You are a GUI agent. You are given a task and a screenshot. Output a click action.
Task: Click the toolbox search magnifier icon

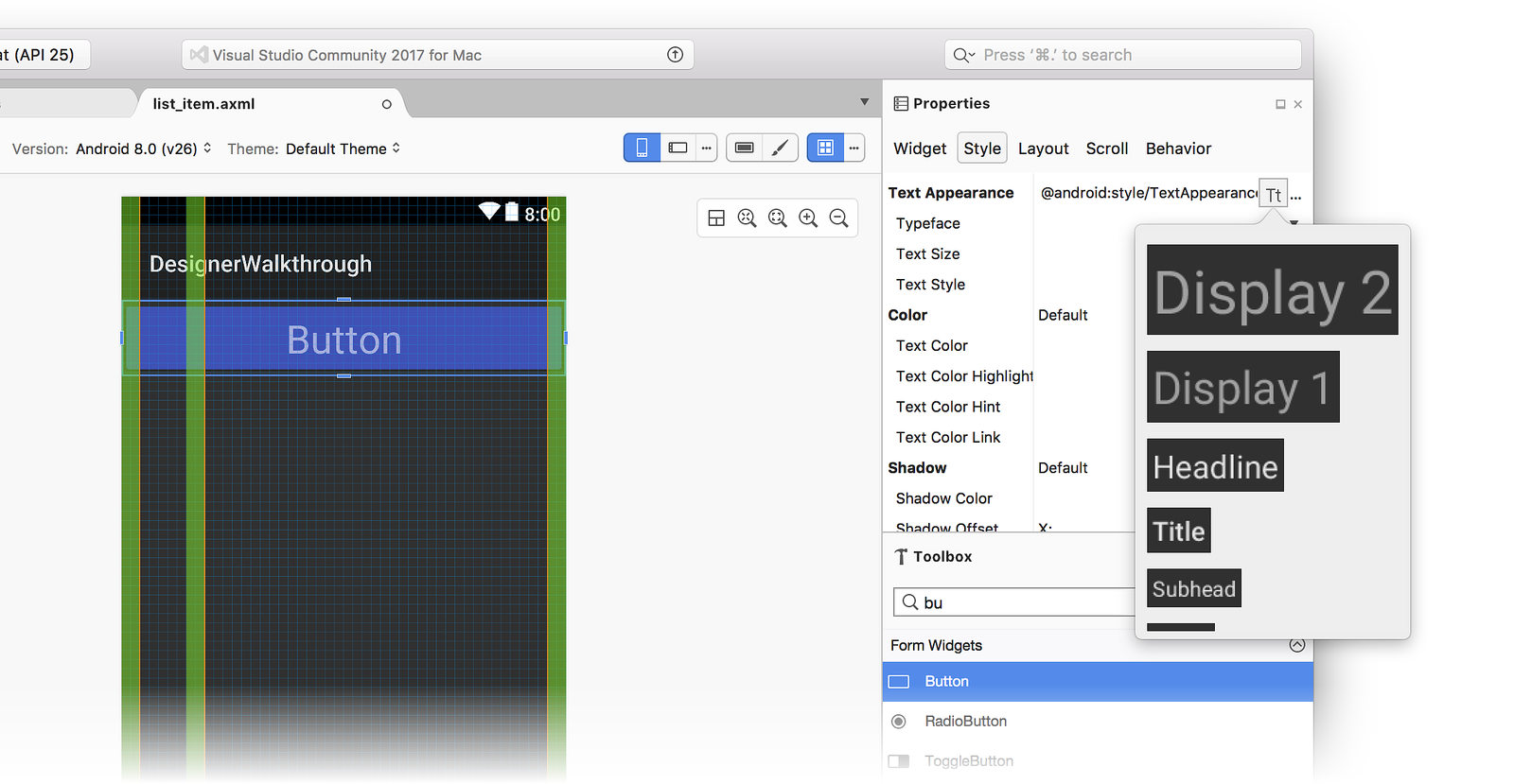tap(910, 601)
